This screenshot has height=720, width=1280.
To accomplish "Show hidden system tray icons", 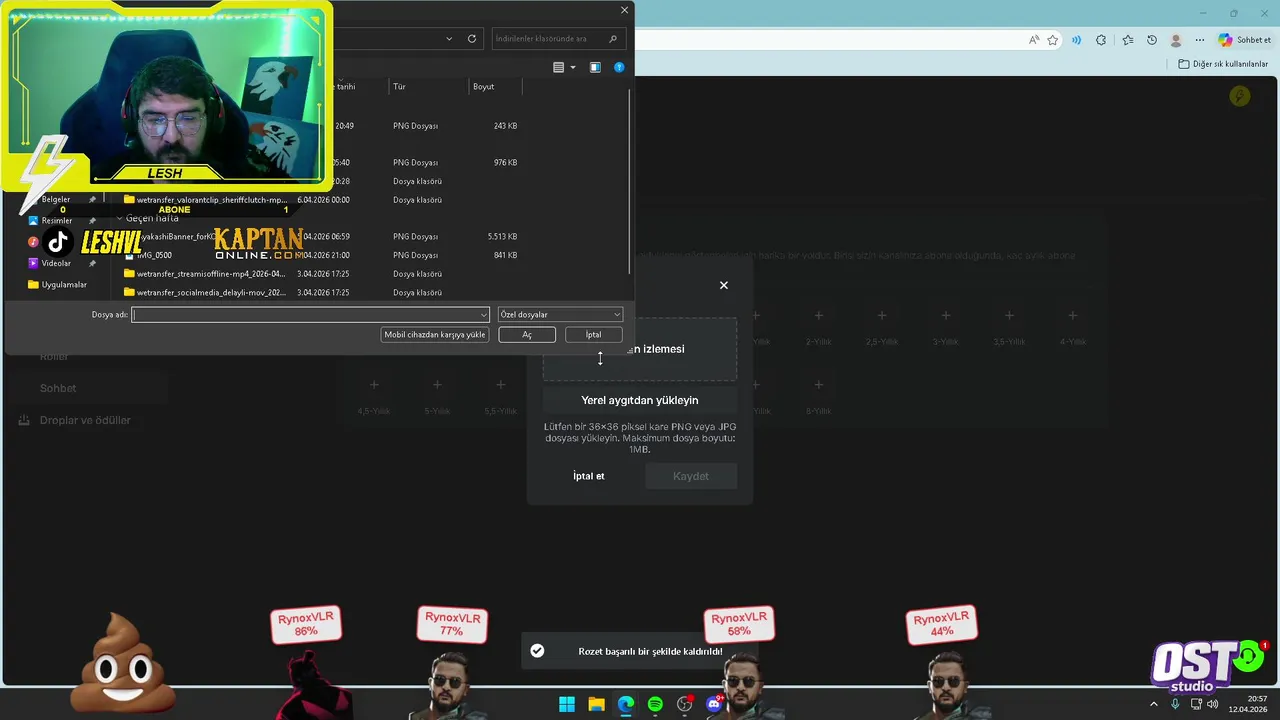I will click(x=1153, y=704).
